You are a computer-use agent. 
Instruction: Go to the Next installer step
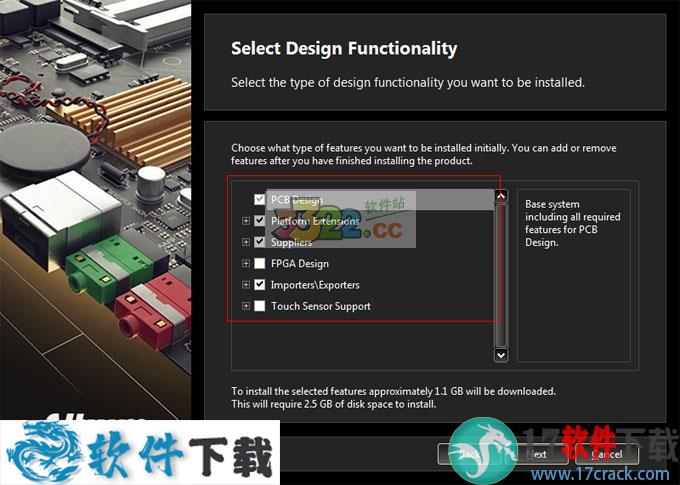tap(537, 454)
